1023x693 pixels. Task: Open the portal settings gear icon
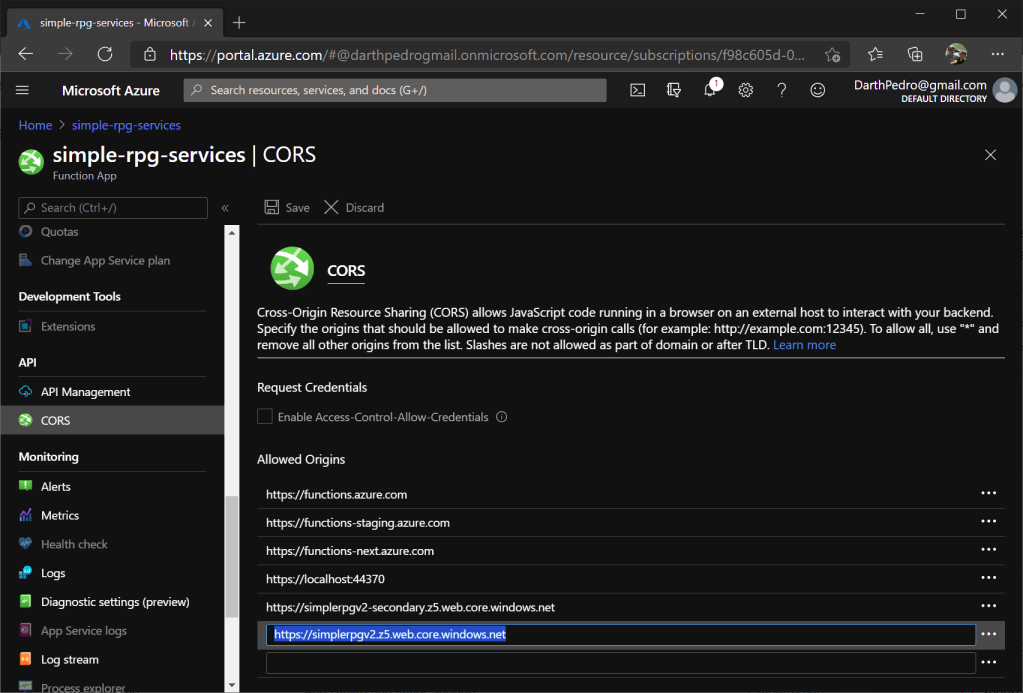pyautogui.click(x=745, y=90)
